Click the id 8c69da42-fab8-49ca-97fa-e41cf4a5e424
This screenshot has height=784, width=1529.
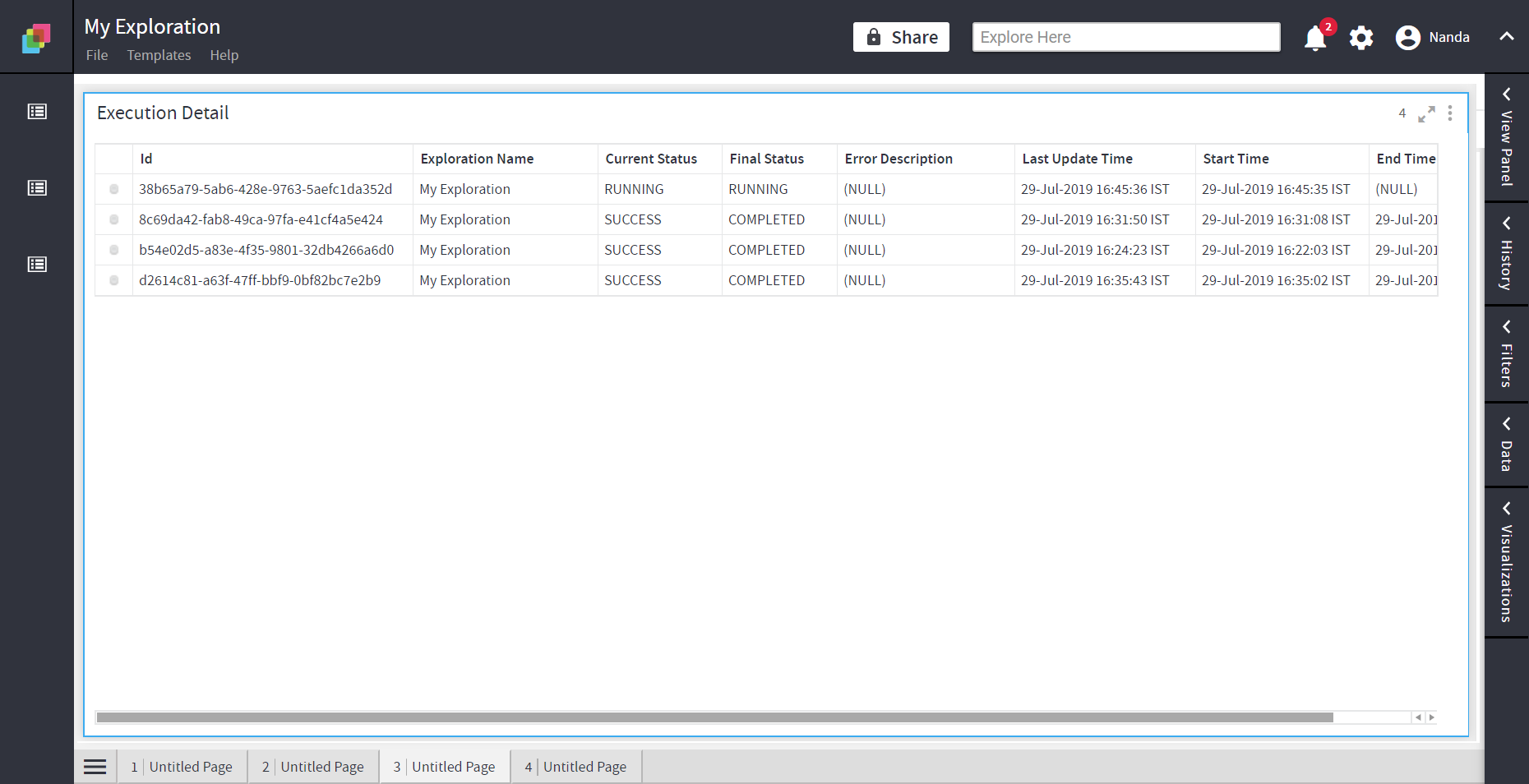point(261,219)
